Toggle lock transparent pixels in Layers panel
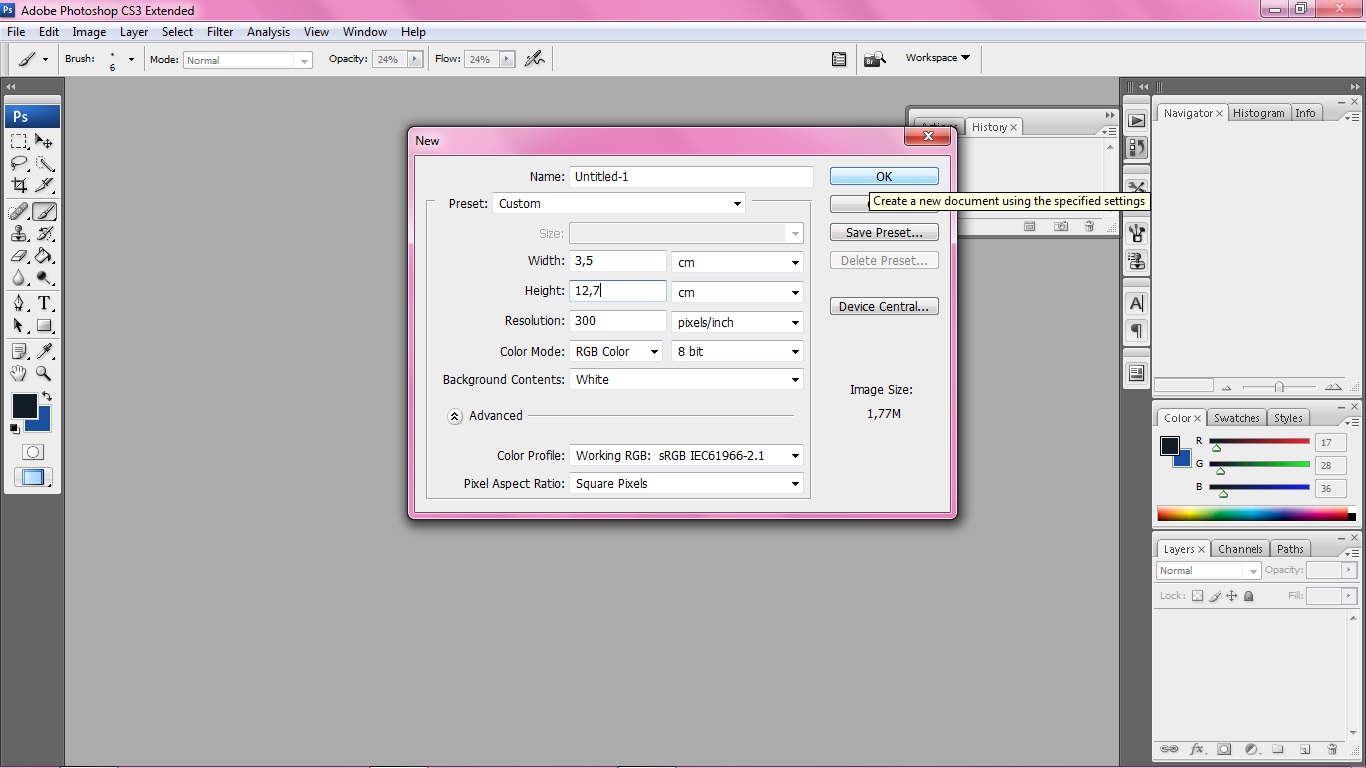1366x768 pixels. 1197,596
